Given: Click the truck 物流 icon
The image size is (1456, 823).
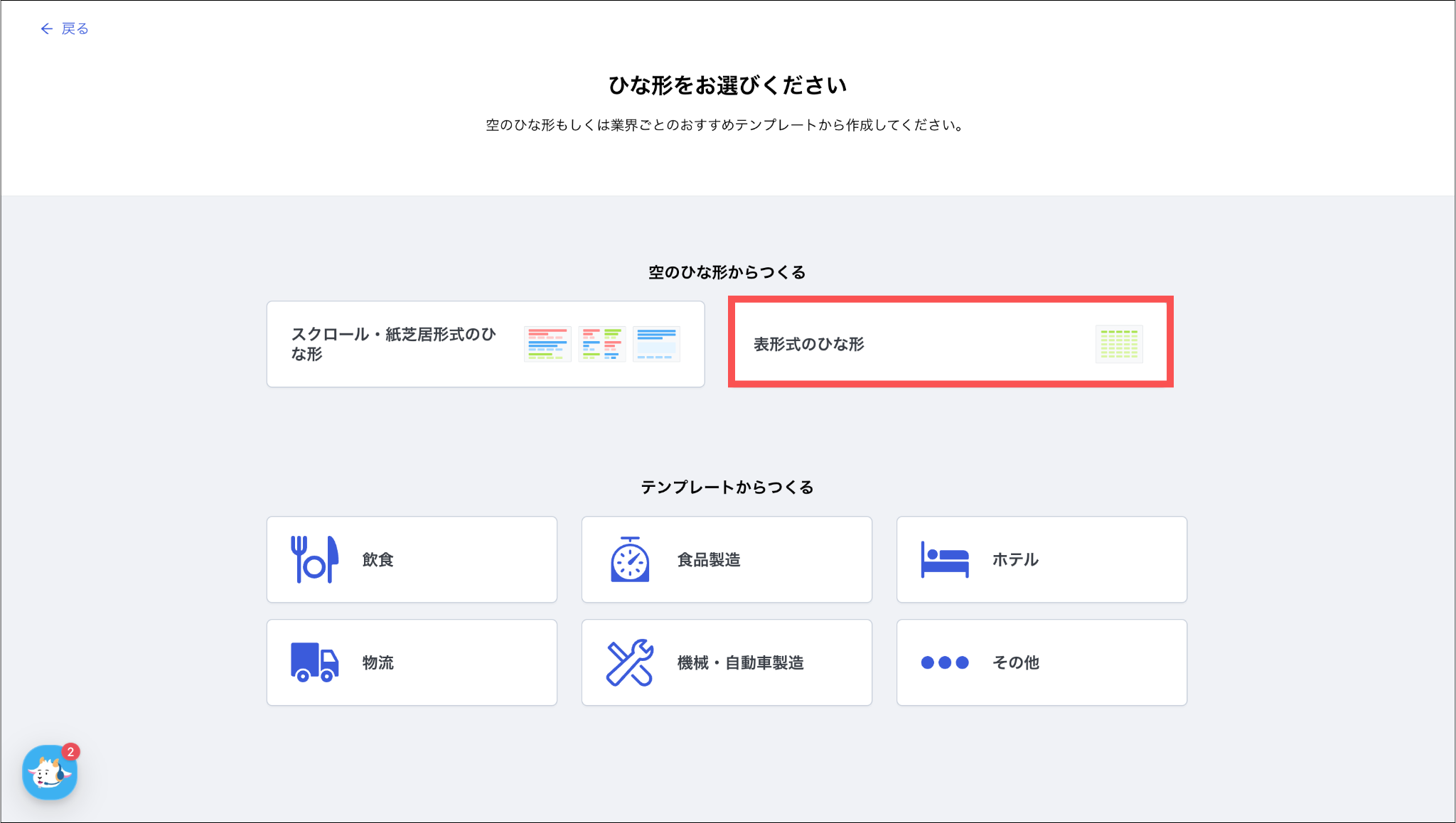Looking at the screenshot, I should 314,662.
